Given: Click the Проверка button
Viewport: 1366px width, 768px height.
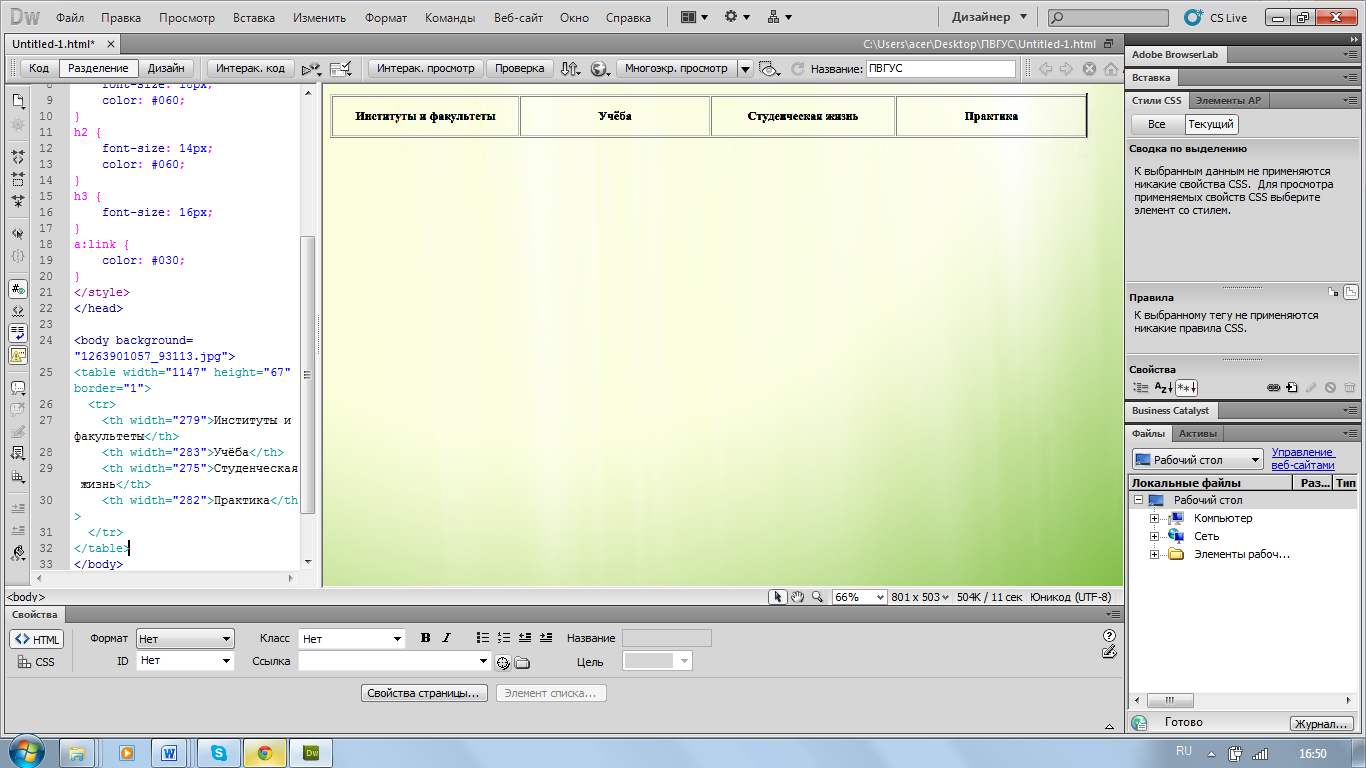Looking at the screenshot, I should [x=520, y=69].
